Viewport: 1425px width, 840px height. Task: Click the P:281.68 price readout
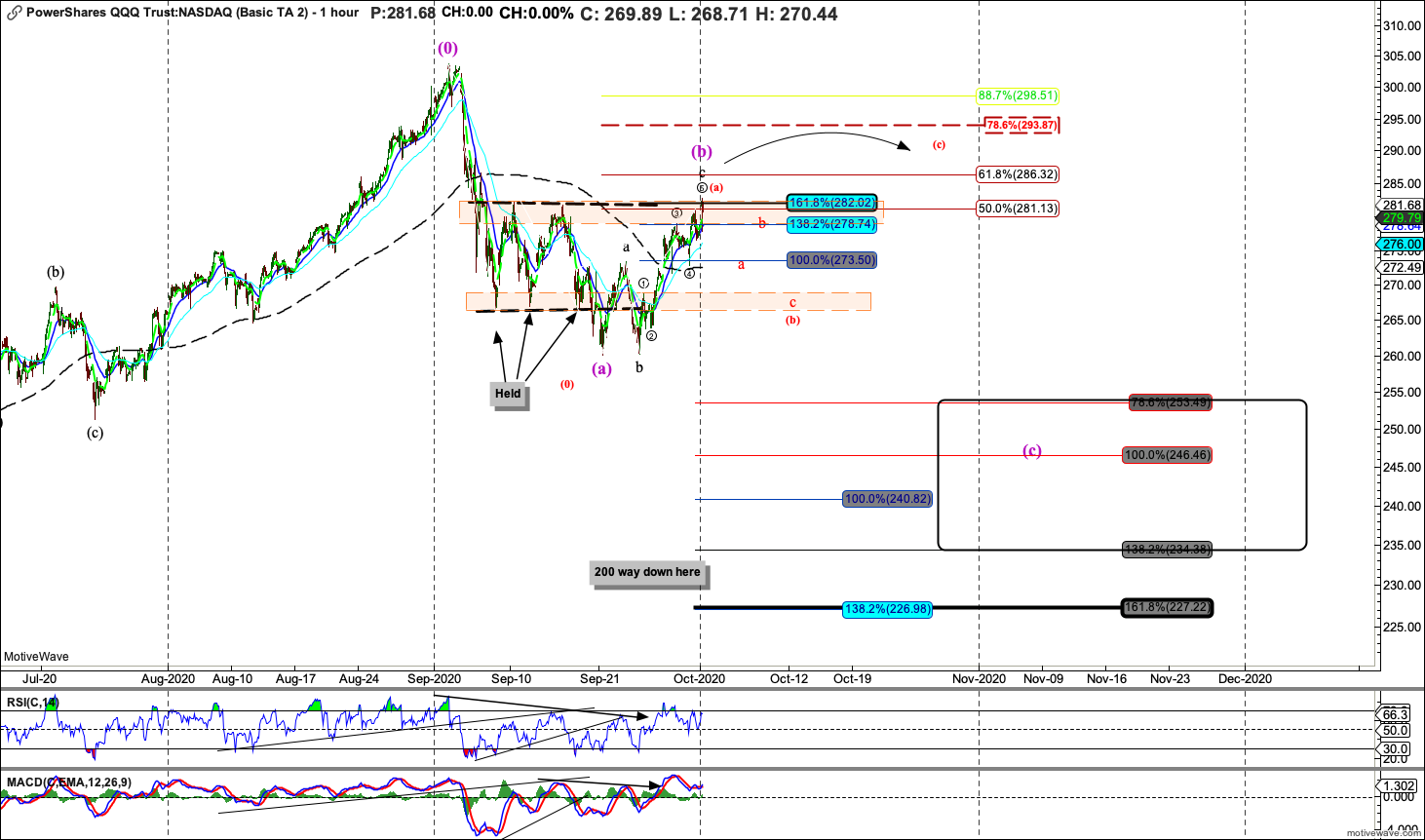403,13
